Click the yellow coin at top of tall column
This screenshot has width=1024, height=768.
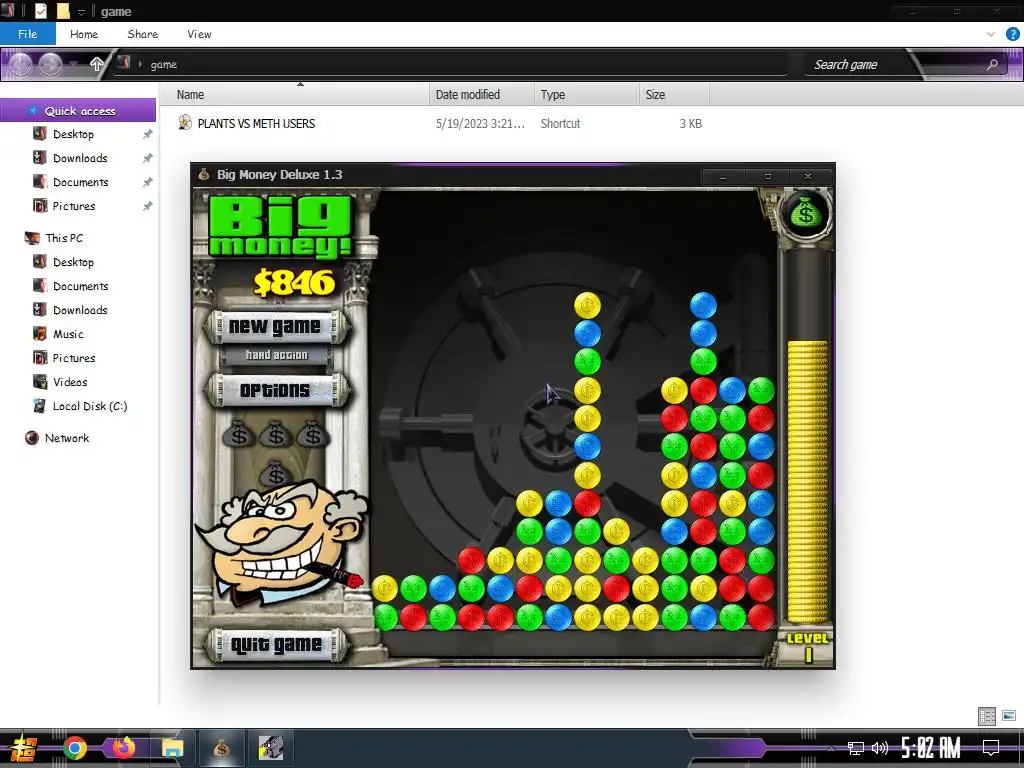587,305
